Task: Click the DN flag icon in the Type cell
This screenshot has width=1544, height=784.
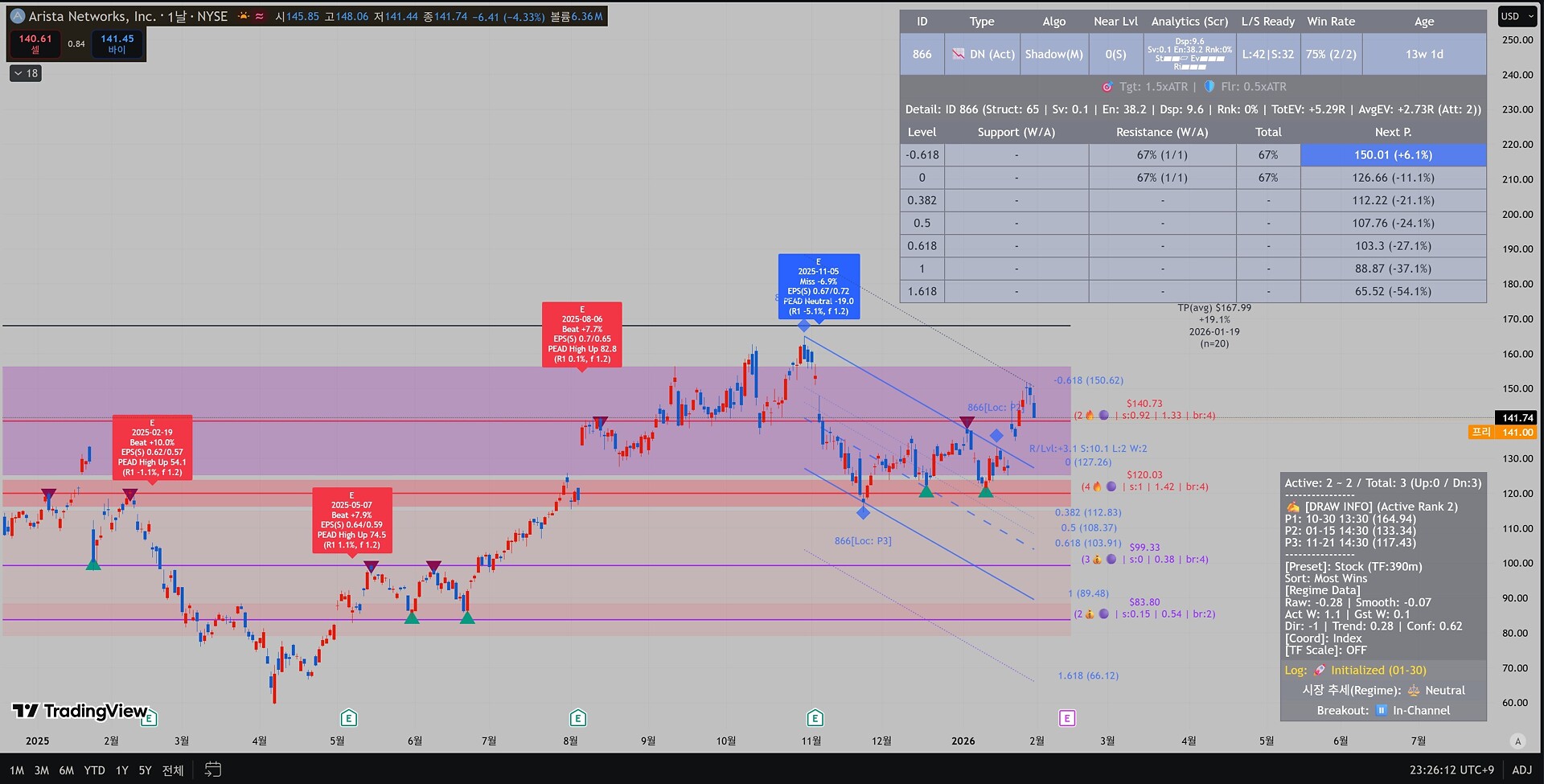Action: [959, 54]
